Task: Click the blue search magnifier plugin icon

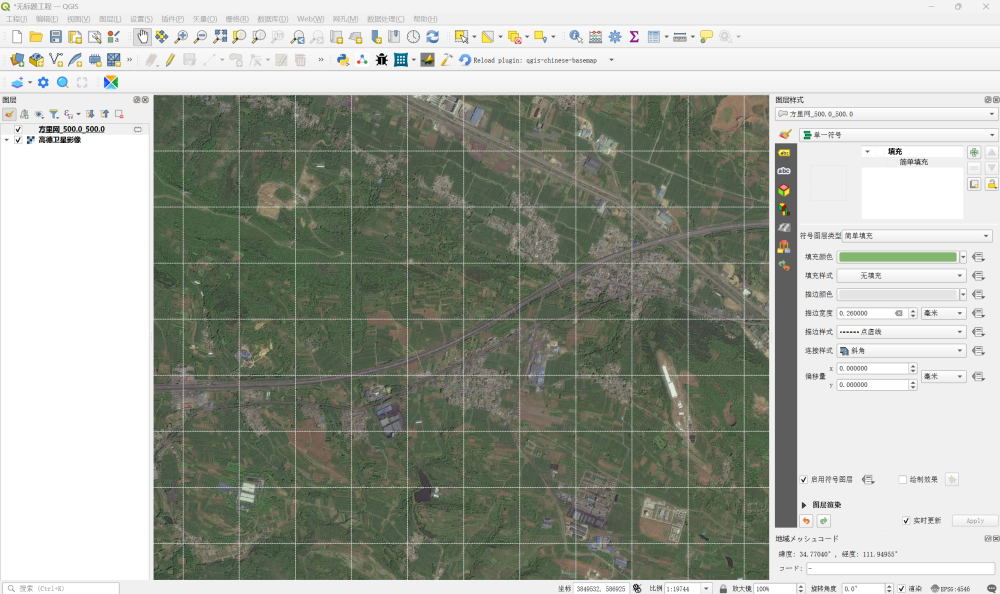Action: click(62, 82)
